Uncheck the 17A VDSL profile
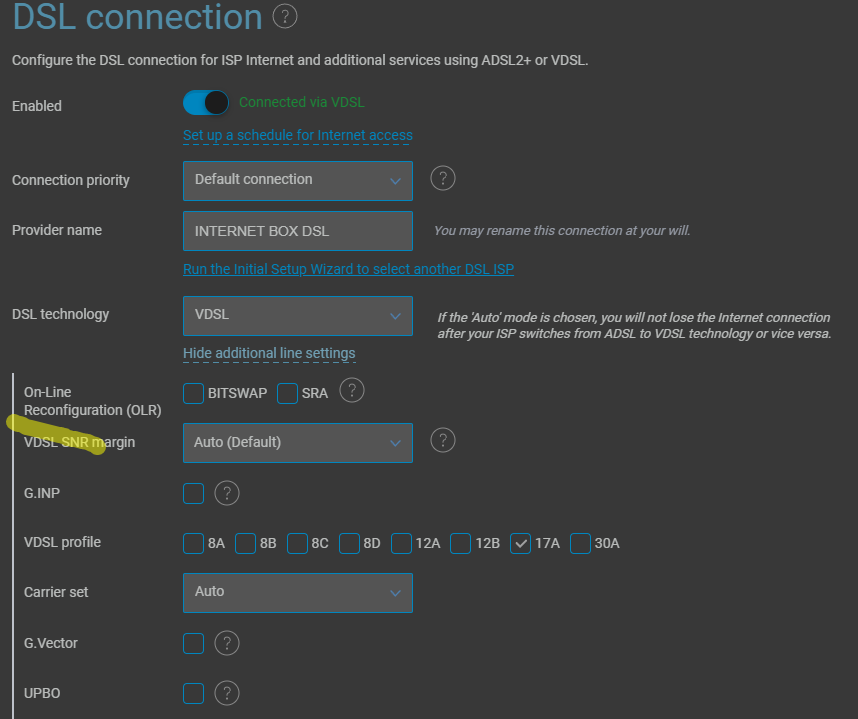858x719 pixels. (x=520, y=543)
